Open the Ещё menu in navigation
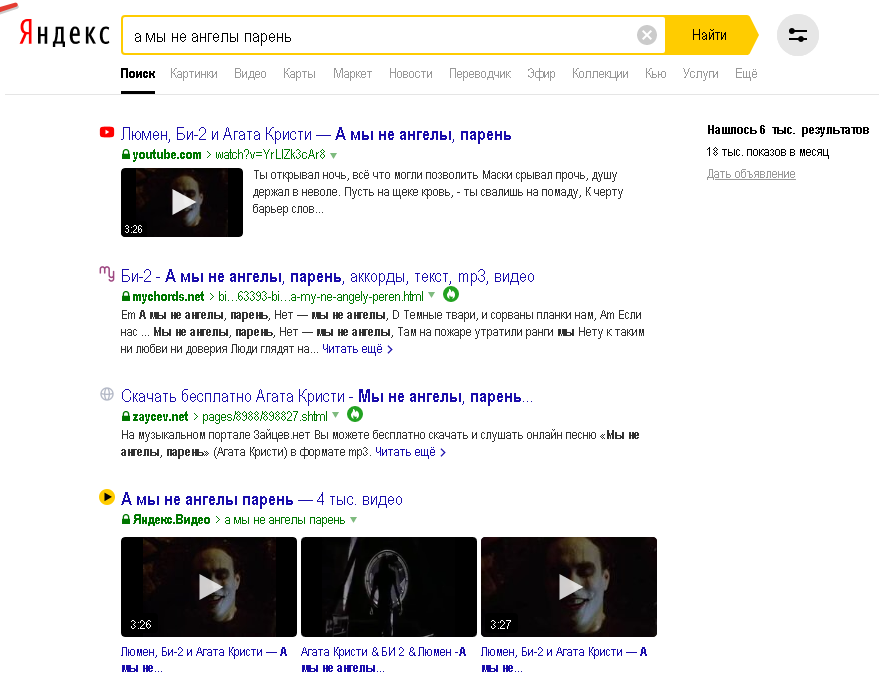The image size is (879, 682). (746, 73)
